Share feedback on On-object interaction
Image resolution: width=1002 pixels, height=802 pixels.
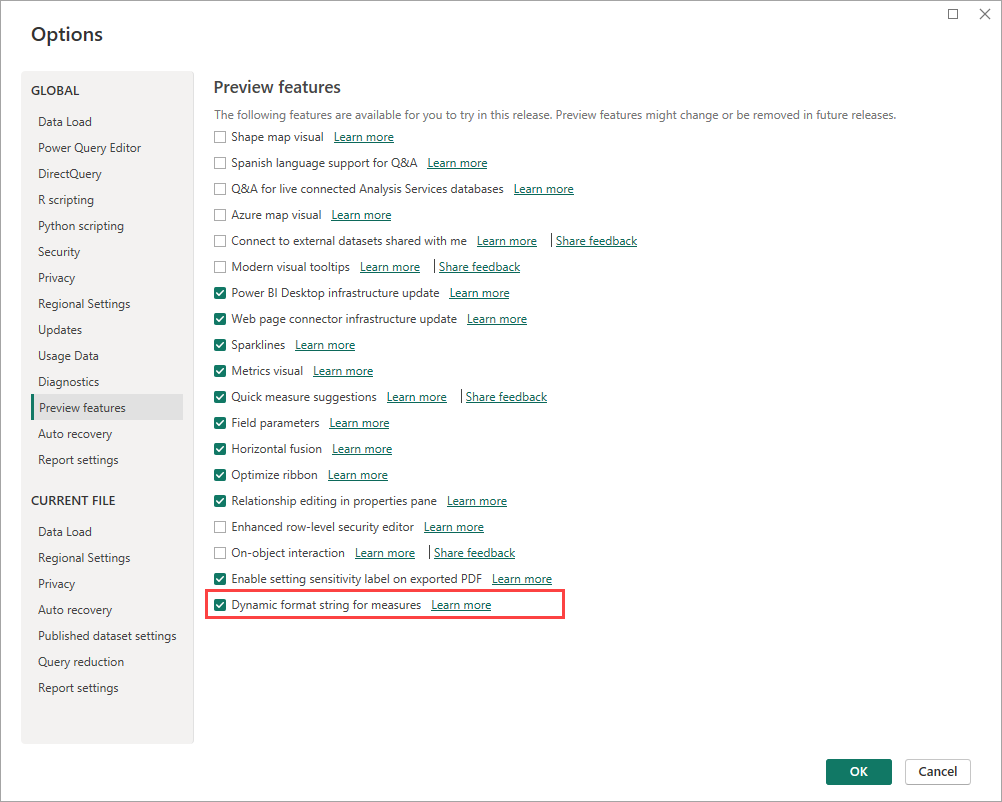click(474, 553)
